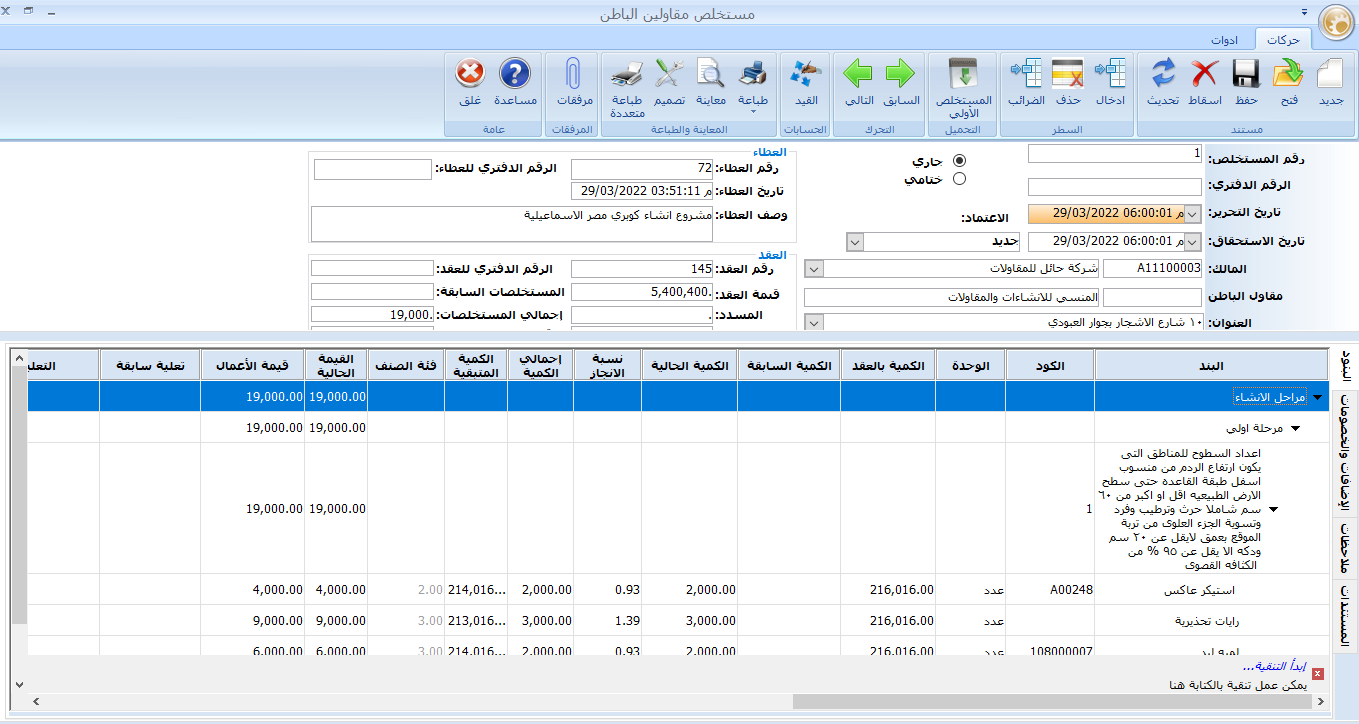Open the ملاحظات side tab
Viewport: 1359px width, 724px height.
point(1345,548)
